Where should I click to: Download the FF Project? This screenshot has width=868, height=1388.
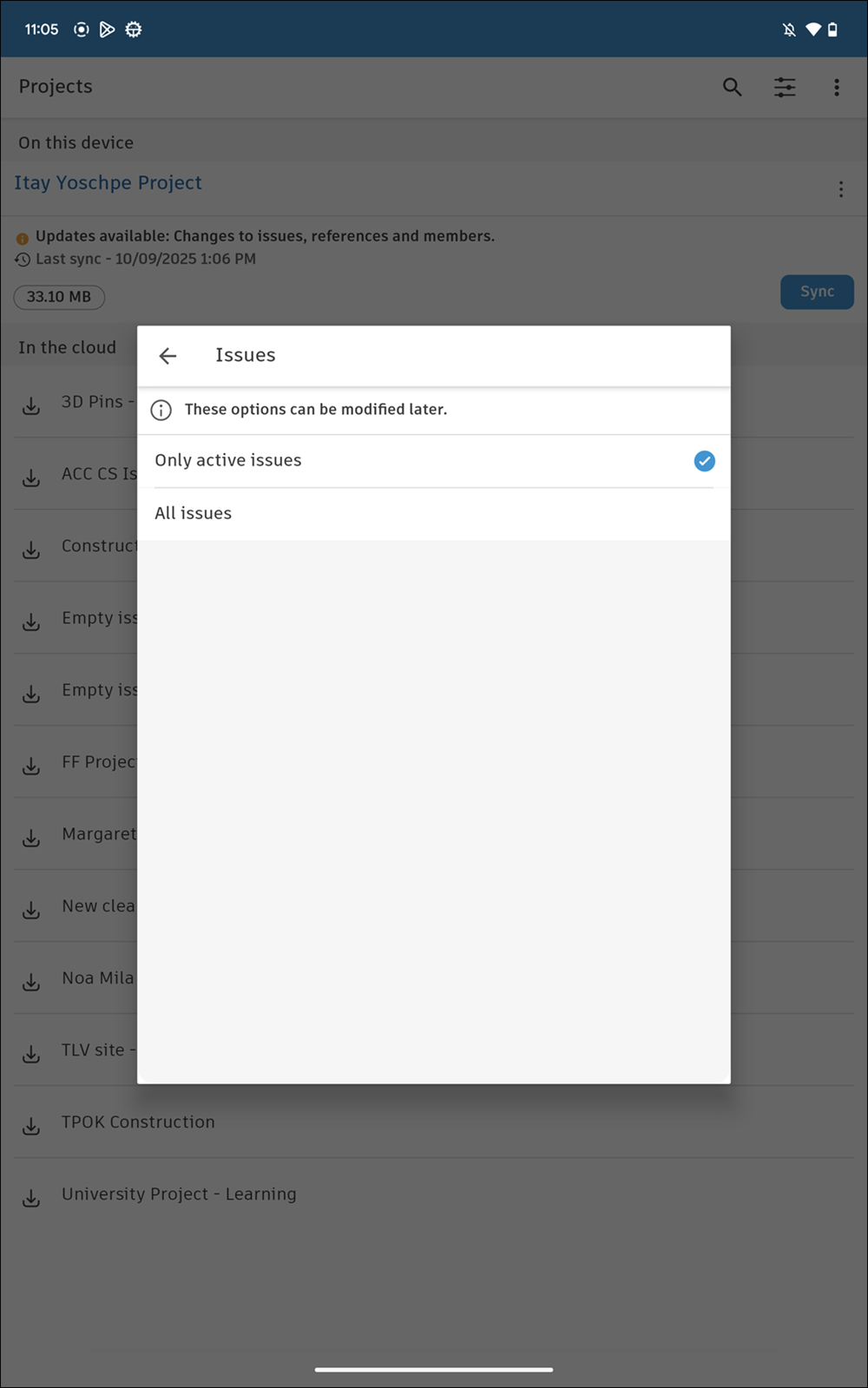[x=31, y=766]
